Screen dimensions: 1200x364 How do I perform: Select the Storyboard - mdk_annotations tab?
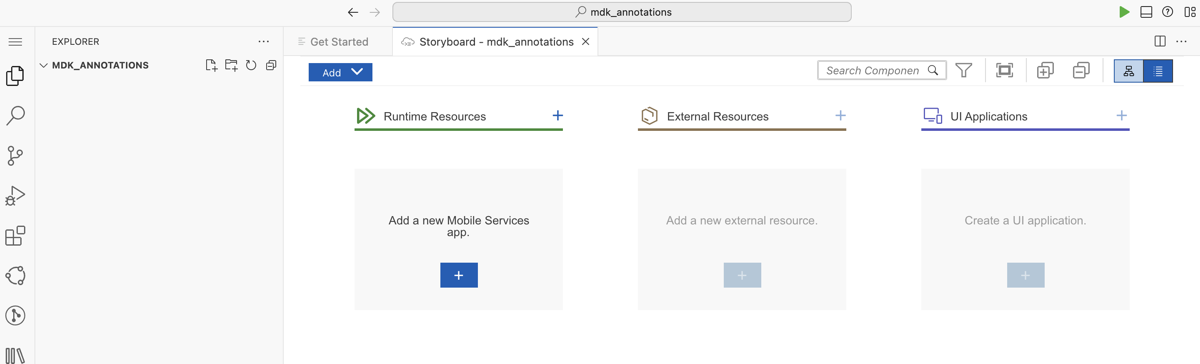[x=496, y=42]
